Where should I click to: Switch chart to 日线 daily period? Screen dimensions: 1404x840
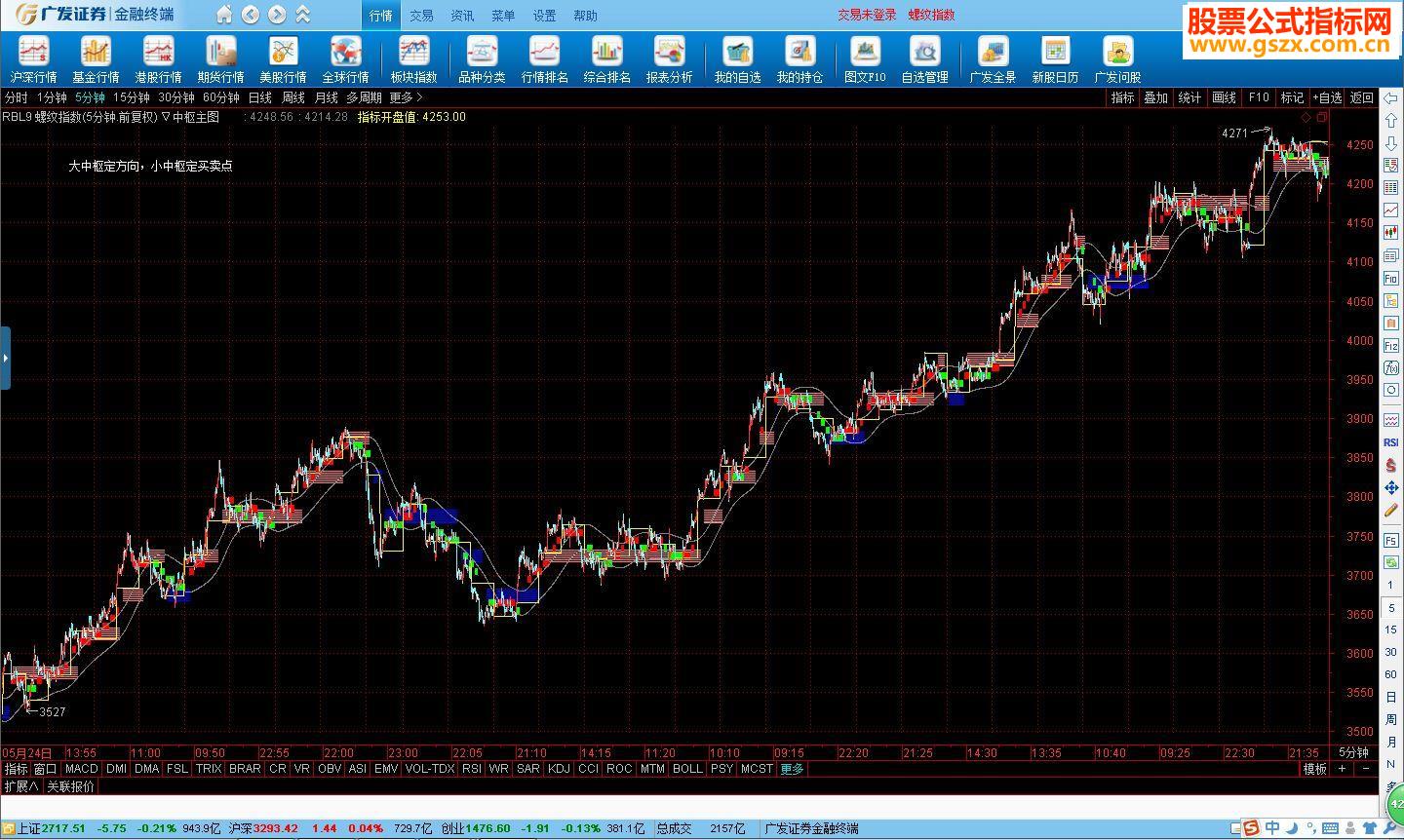click(x=260, y=97)
